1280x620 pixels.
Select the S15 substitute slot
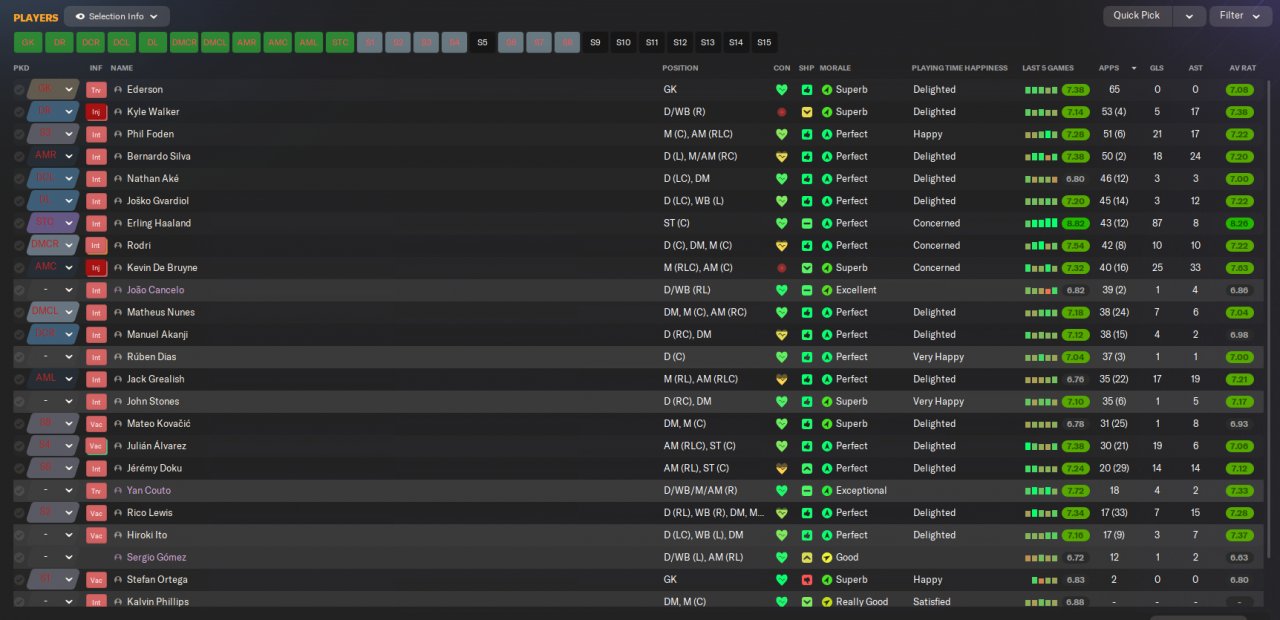tap(764, 43)
